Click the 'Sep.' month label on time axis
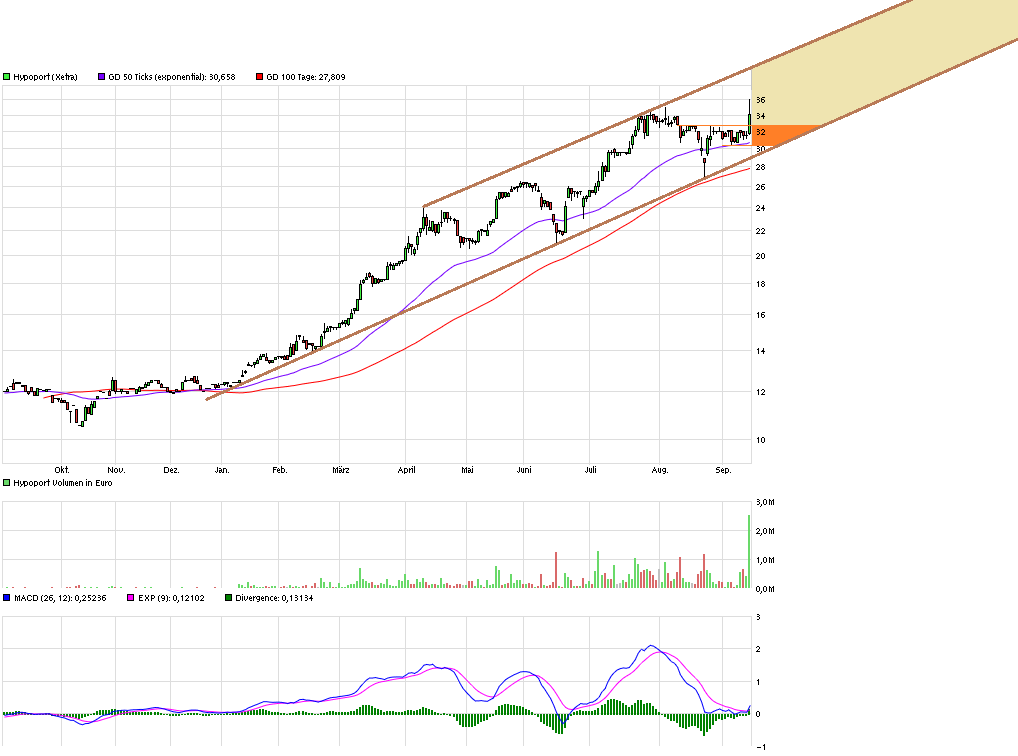Image resolution: width=1018 pixels, height=756 pixels. (x=723, y=470)
